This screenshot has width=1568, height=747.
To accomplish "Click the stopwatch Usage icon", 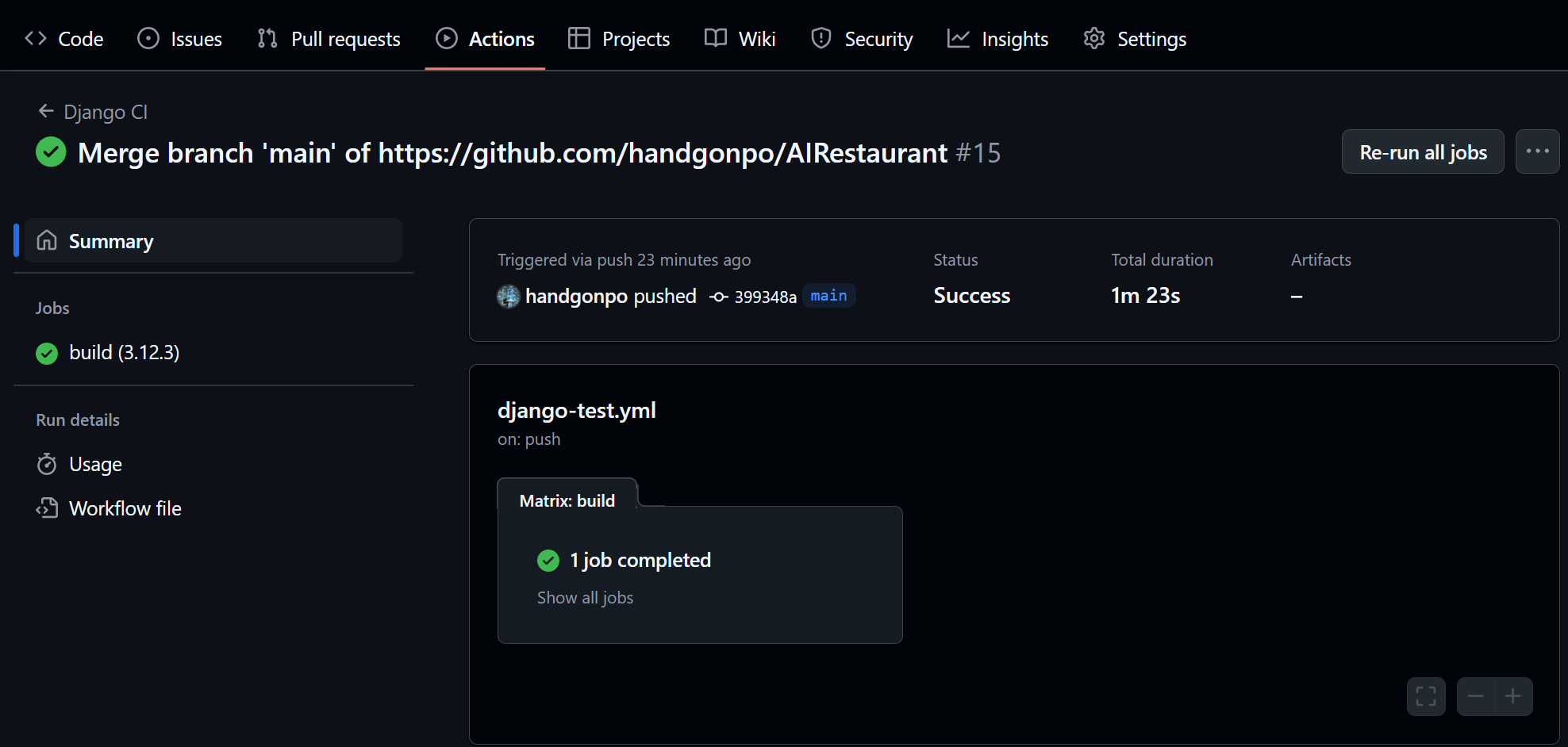I will pyautogui.click(x=47, y=464).
